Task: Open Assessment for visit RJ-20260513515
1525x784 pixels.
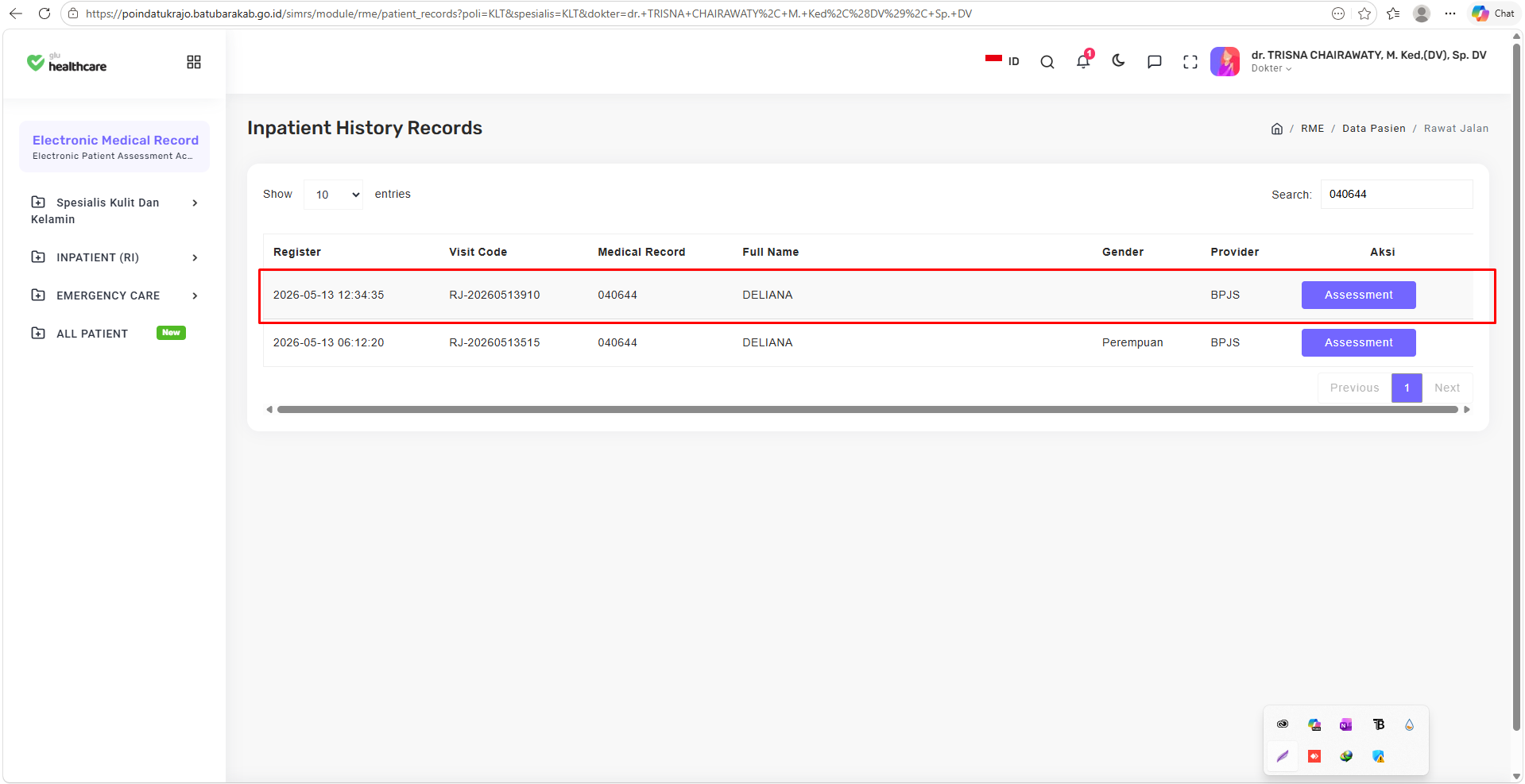Action: coord(1358,342)
